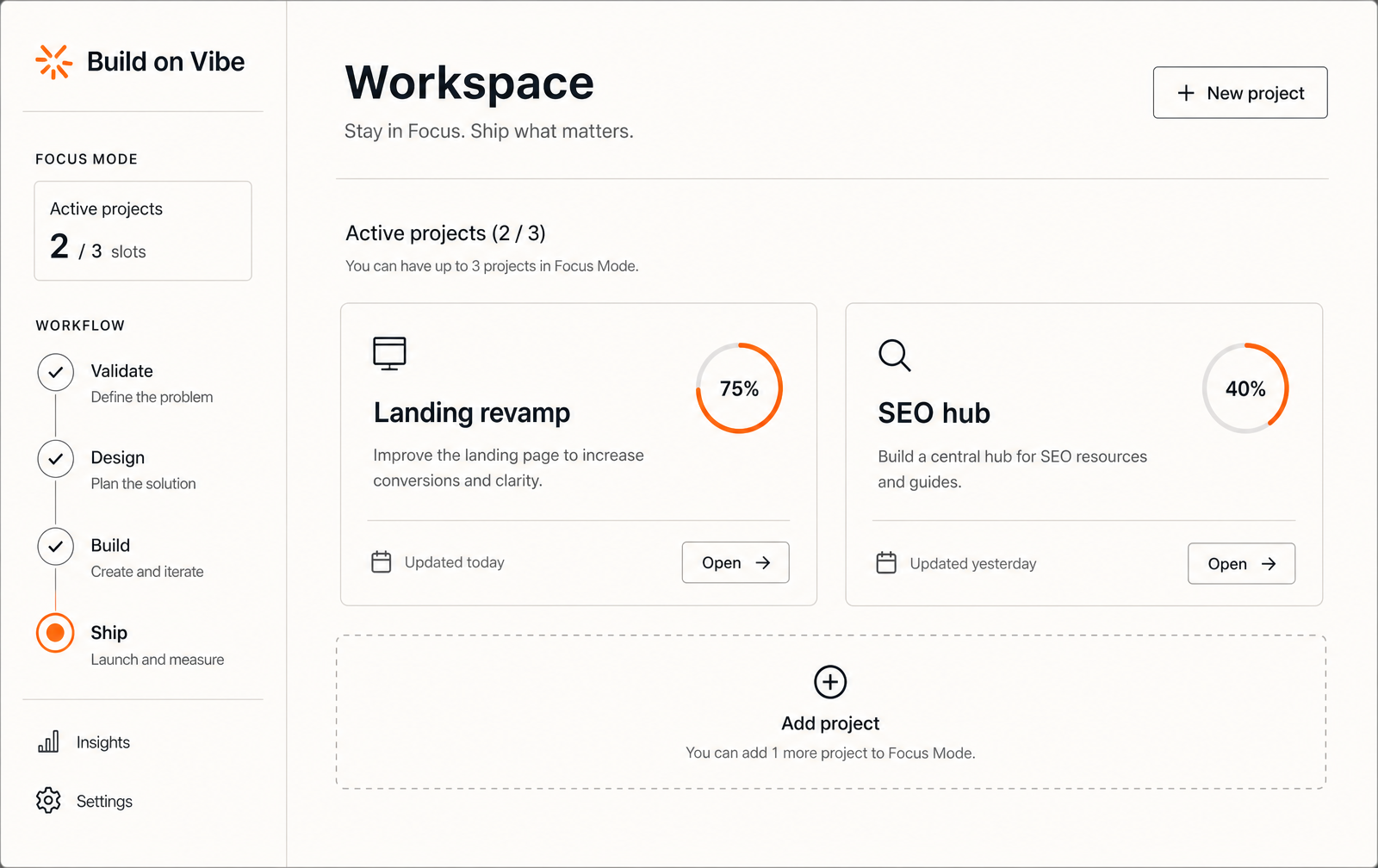Go to the Settings menu item
The image size is (1378, 868).
pyautogui.click(x=84, y=801)
